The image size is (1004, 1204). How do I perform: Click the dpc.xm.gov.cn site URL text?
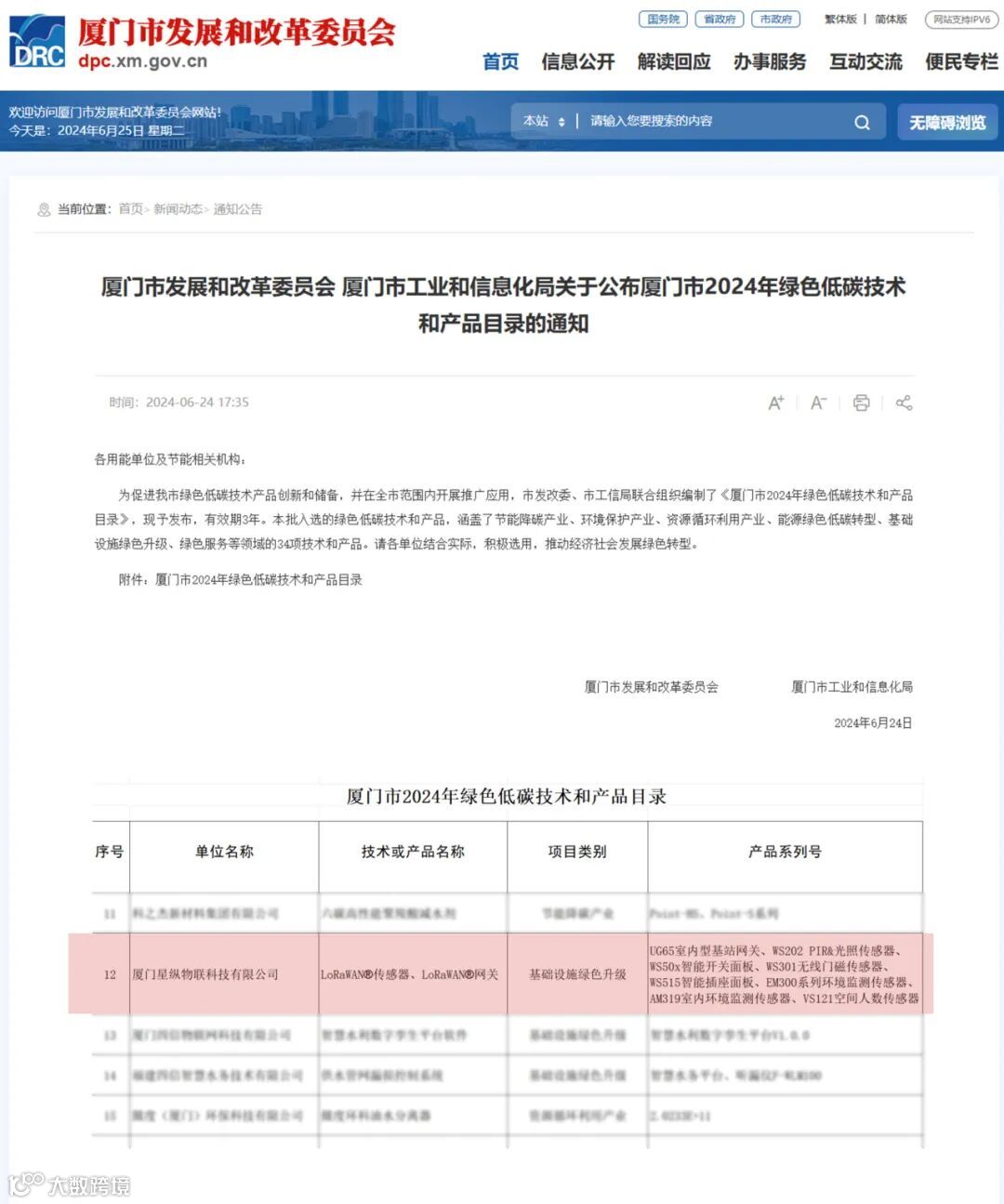click(143, 61)
